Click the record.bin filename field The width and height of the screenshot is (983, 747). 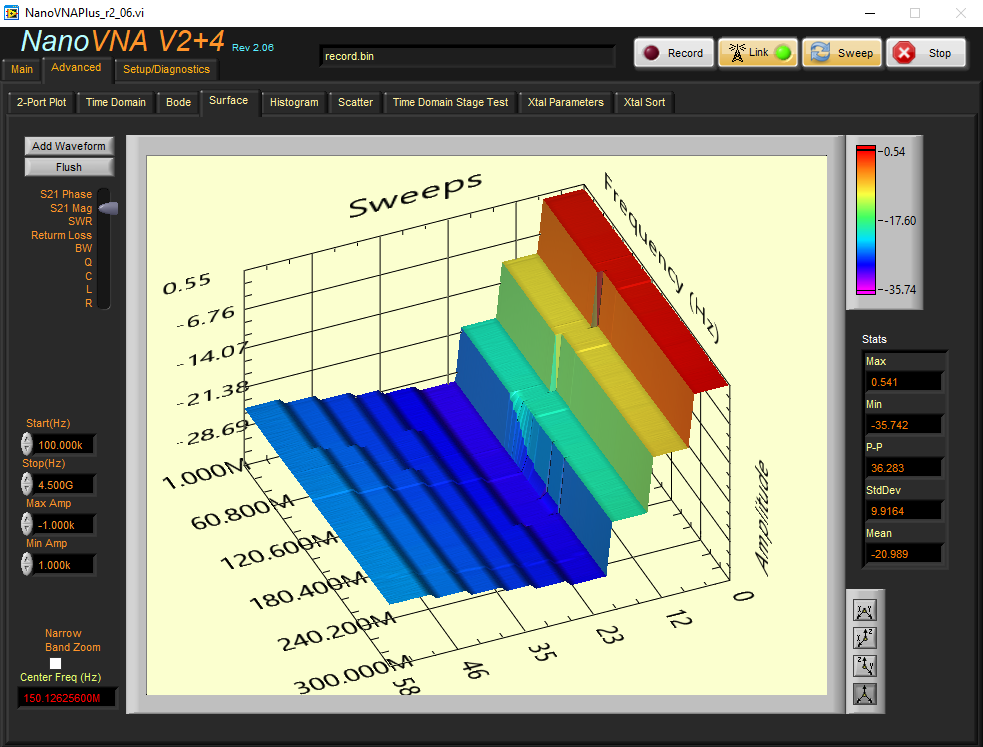pos(467,56)
